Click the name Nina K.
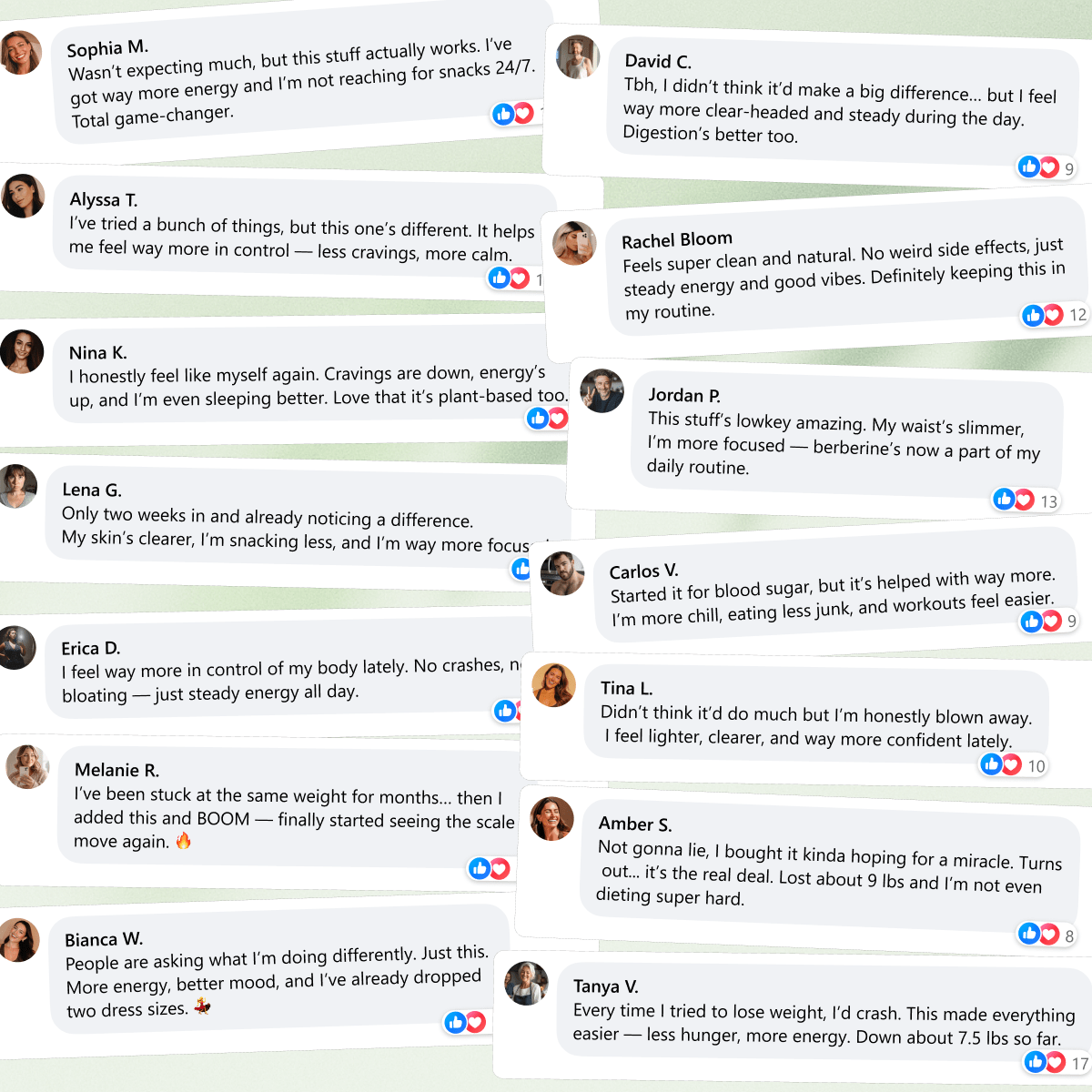 pos(98,352)
